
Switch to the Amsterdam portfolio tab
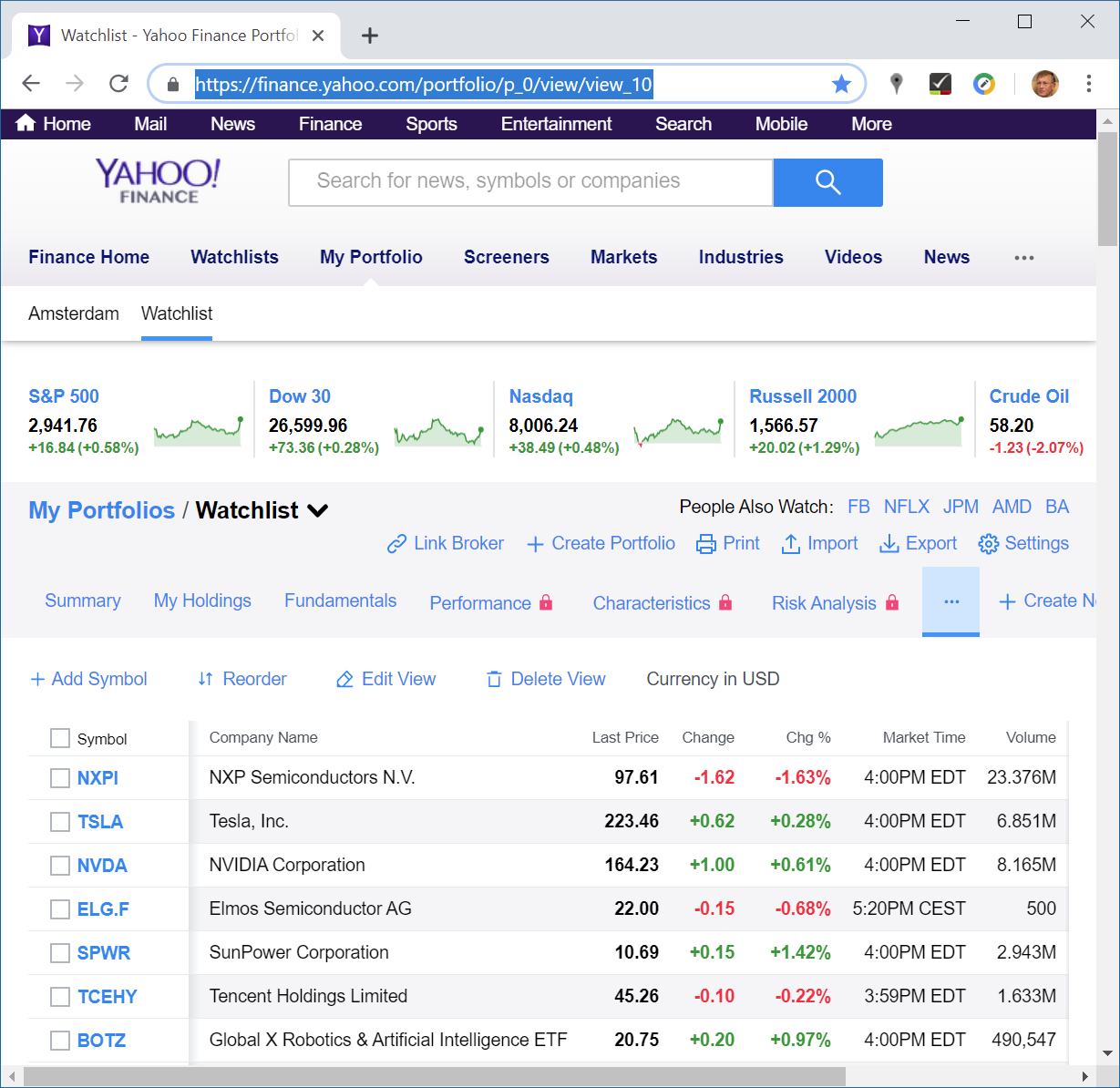[74, 313]
